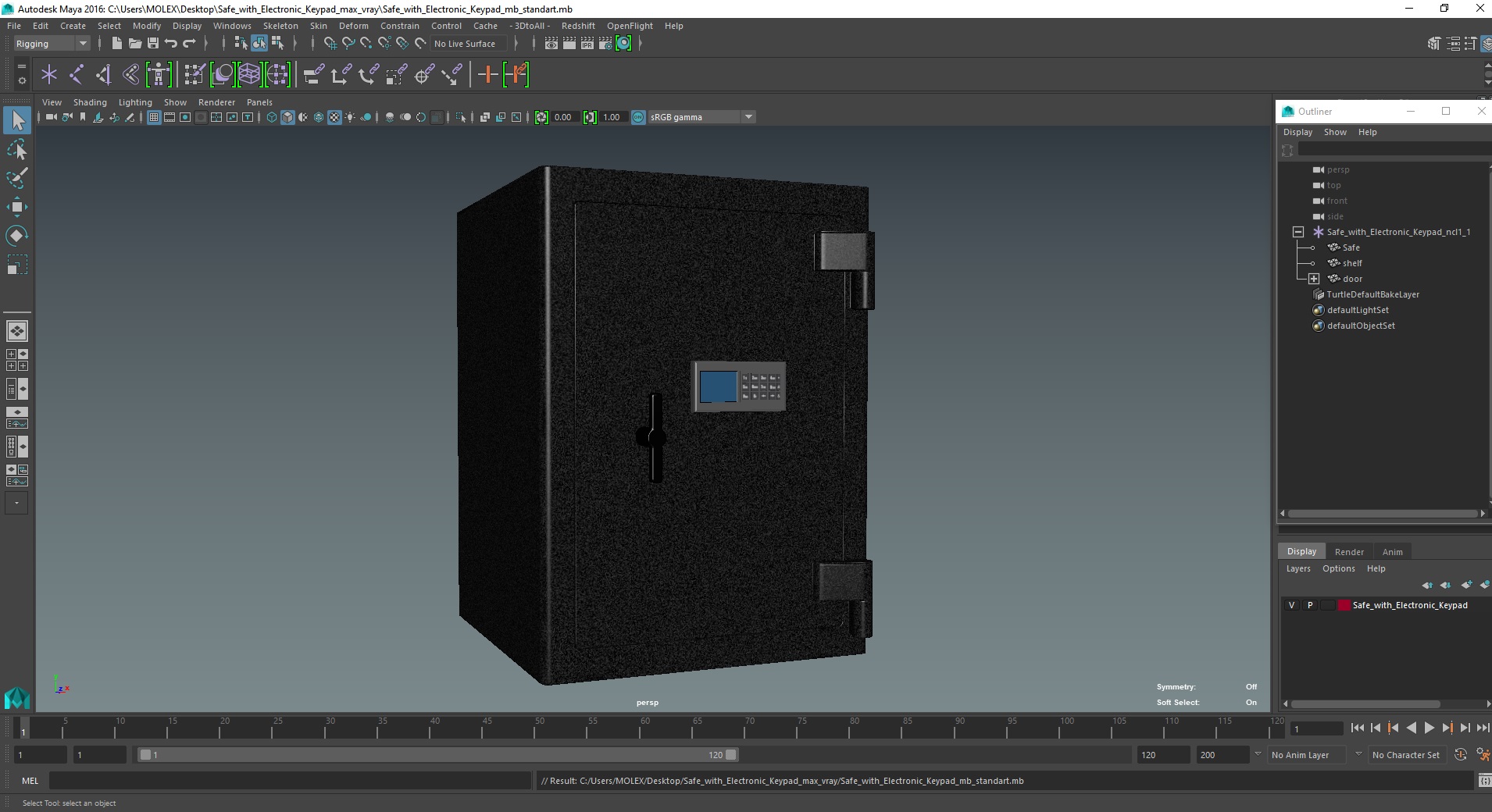Toggle layer visibility V box
The image size is (1492, 812).
point(1292,605)
